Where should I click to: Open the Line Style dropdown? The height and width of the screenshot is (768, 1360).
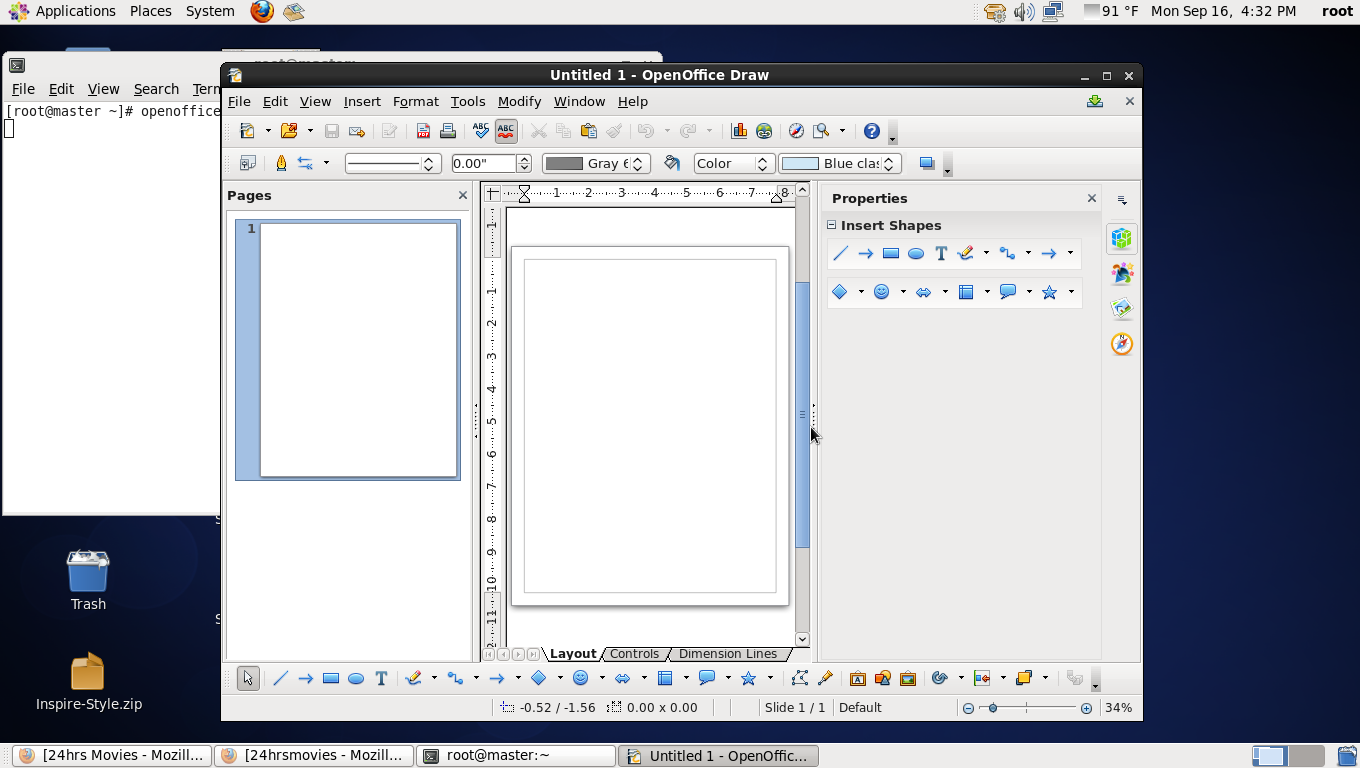[393, 163]
